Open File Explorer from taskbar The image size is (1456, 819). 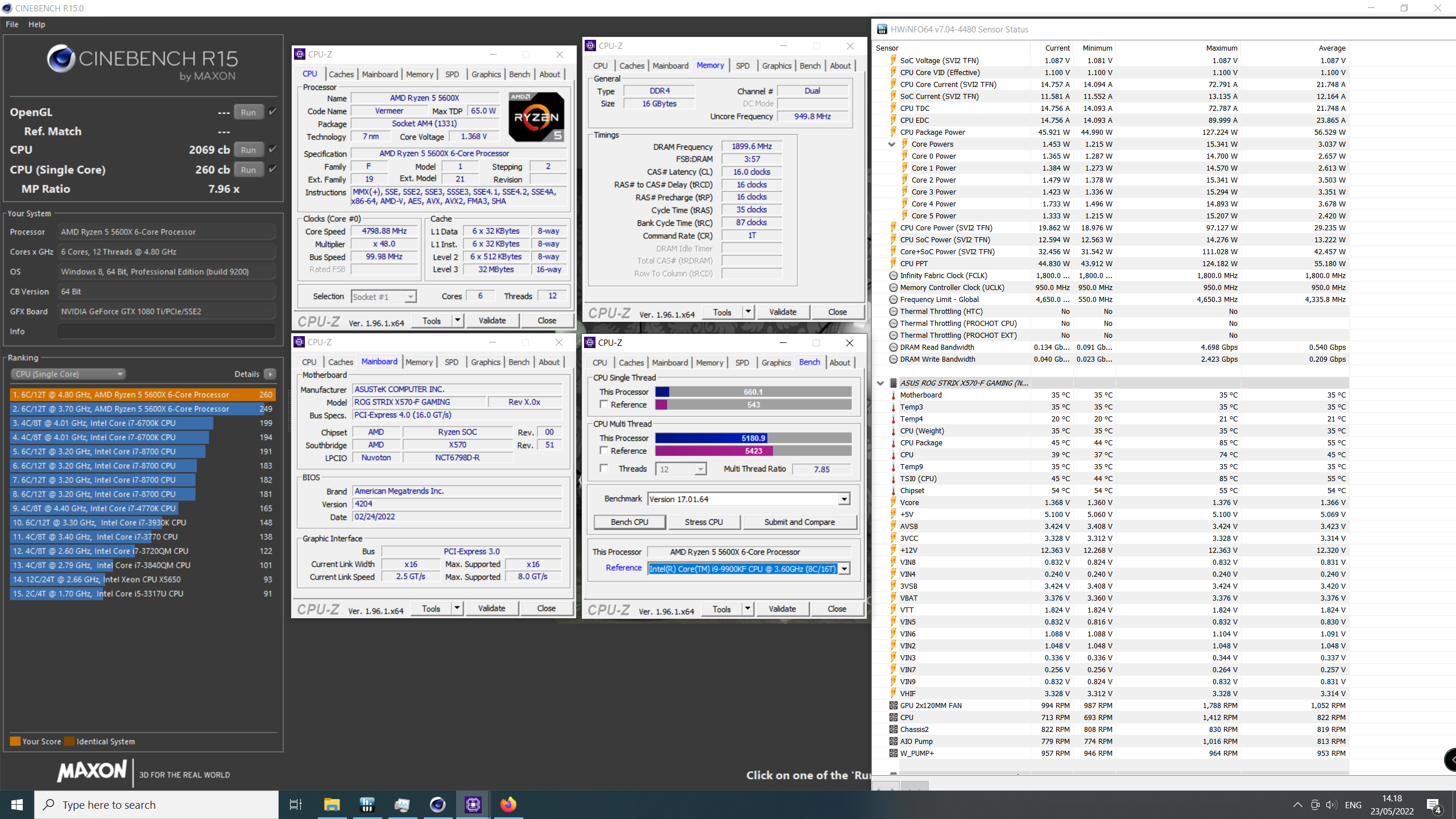pos(332,805)
